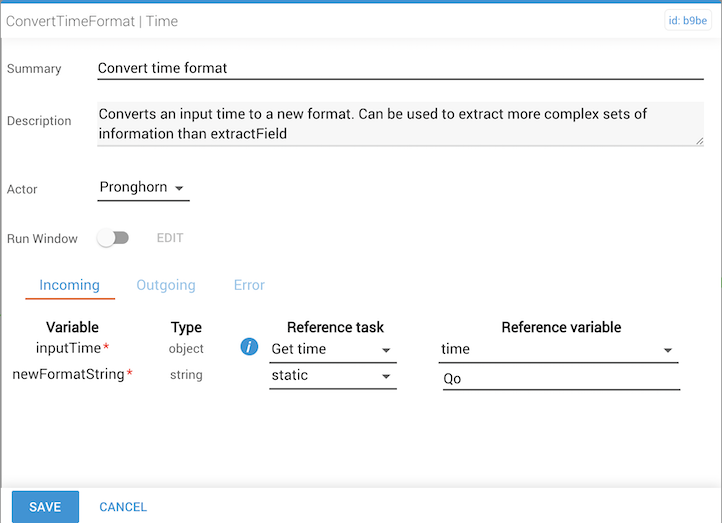The image size is (722, 523).
Task: Click into the Description text area
Action: (400, 123)
